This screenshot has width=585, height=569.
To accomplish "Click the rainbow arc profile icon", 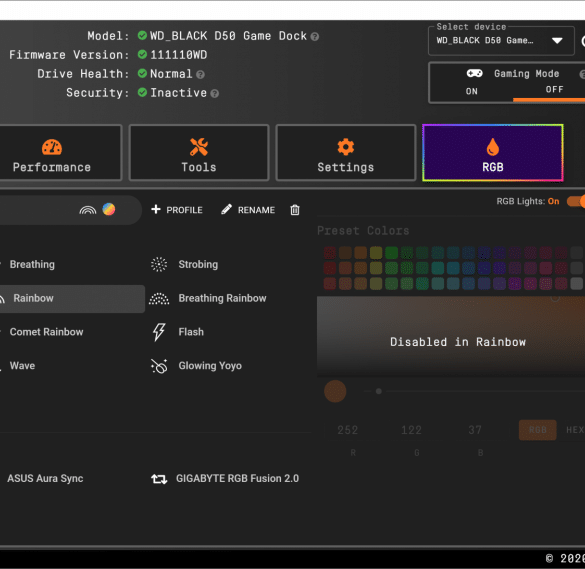I will coord(88,210).
